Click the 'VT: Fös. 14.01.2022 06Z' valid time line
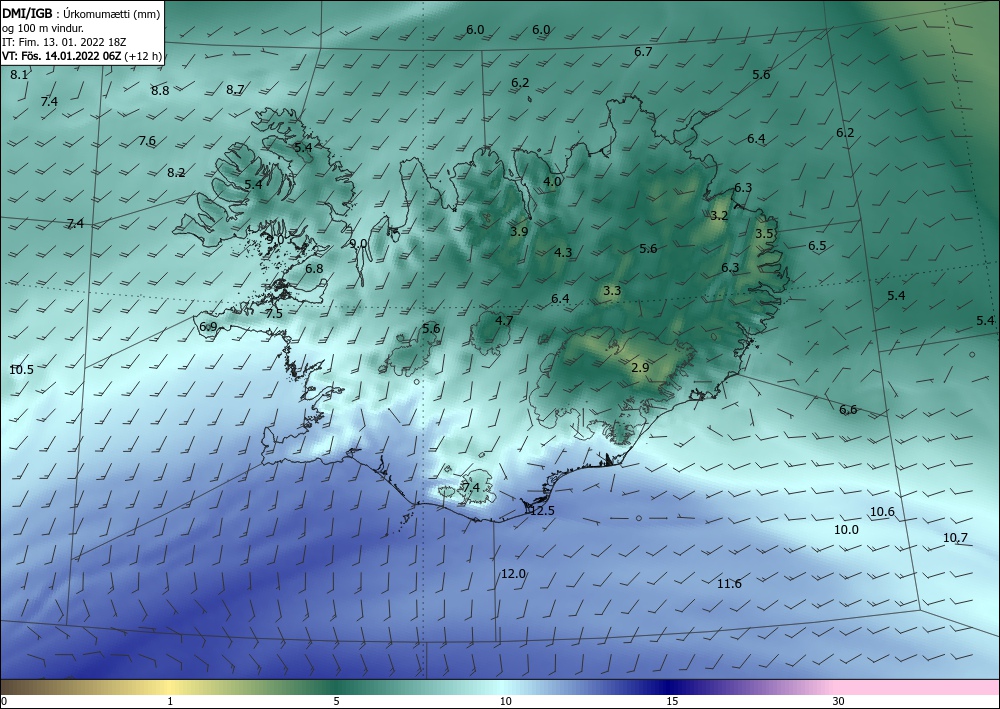 pyautogui.click(x=62, y=56)
